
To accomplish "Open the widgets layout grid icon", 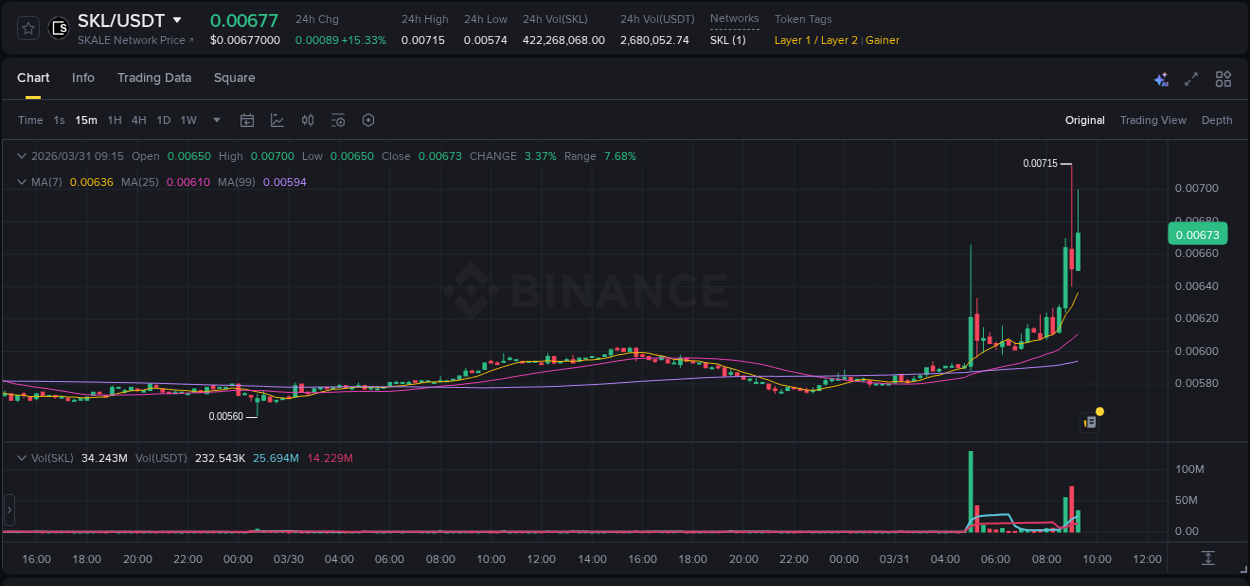I will 1222,78.
